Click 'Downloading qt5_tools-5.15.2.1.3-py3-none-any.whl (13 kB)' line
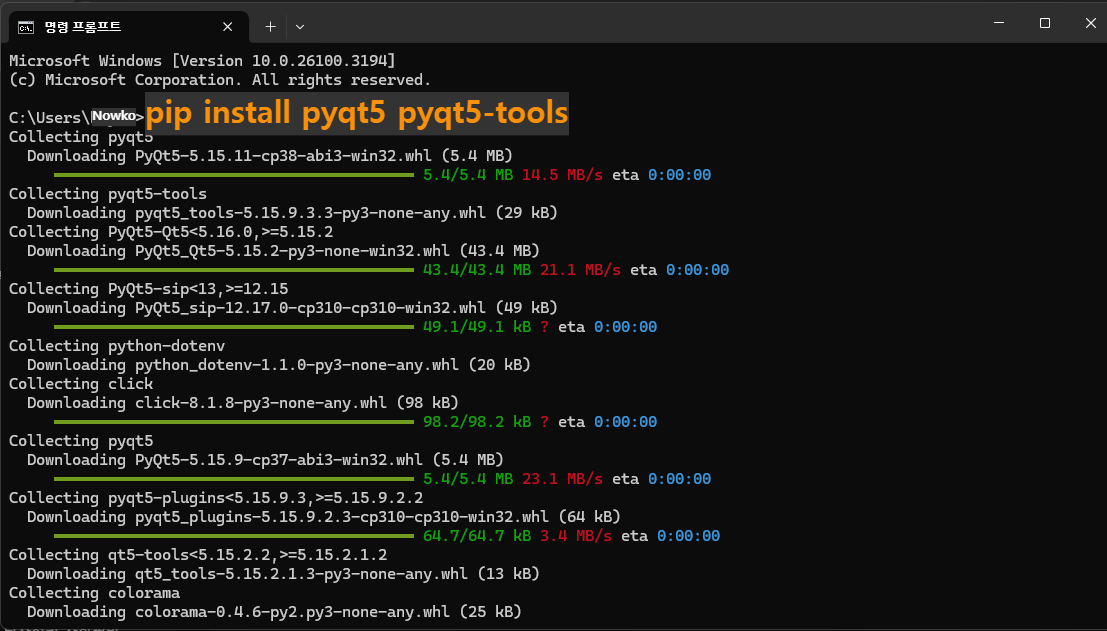 coord(283,575)
